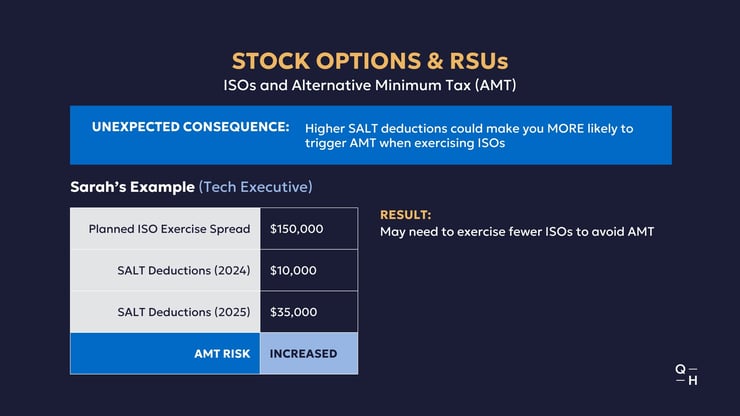Click the RESULT: orange heading
The width and height of the screenshot is (740, 416).
coord(405,215)
